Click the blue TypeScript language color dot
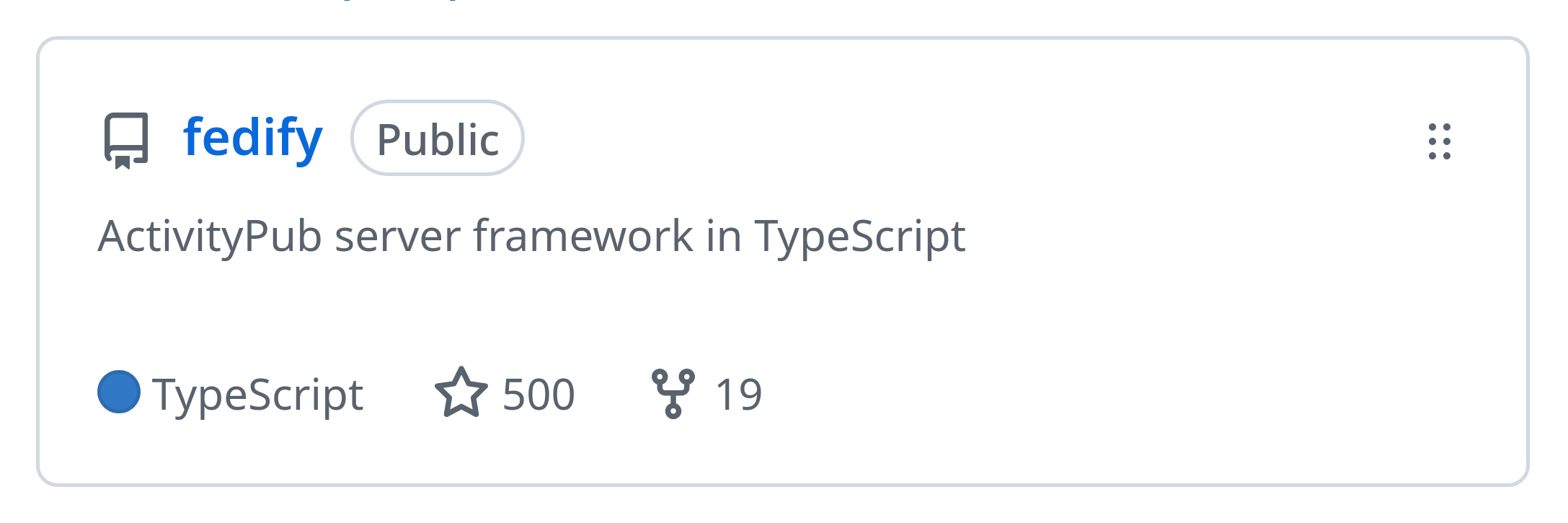 [119, 392]
